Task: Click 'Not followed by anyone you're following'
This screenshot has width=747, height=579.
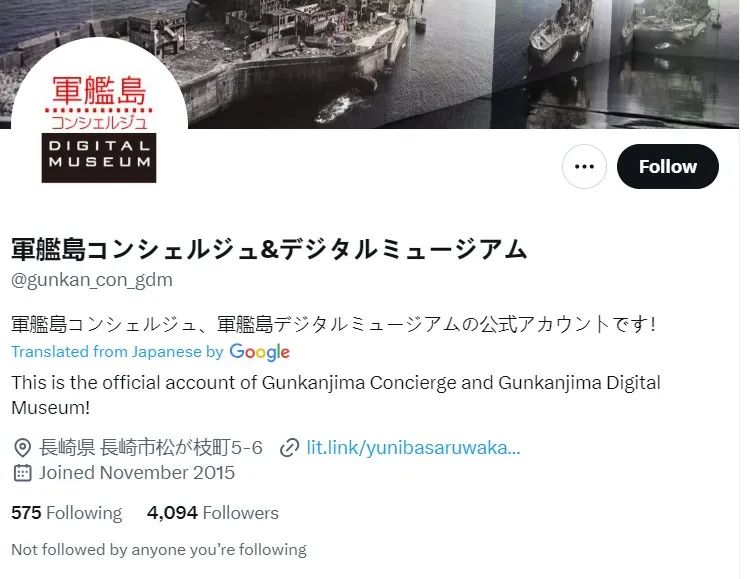Action: [x=159, y=549]
